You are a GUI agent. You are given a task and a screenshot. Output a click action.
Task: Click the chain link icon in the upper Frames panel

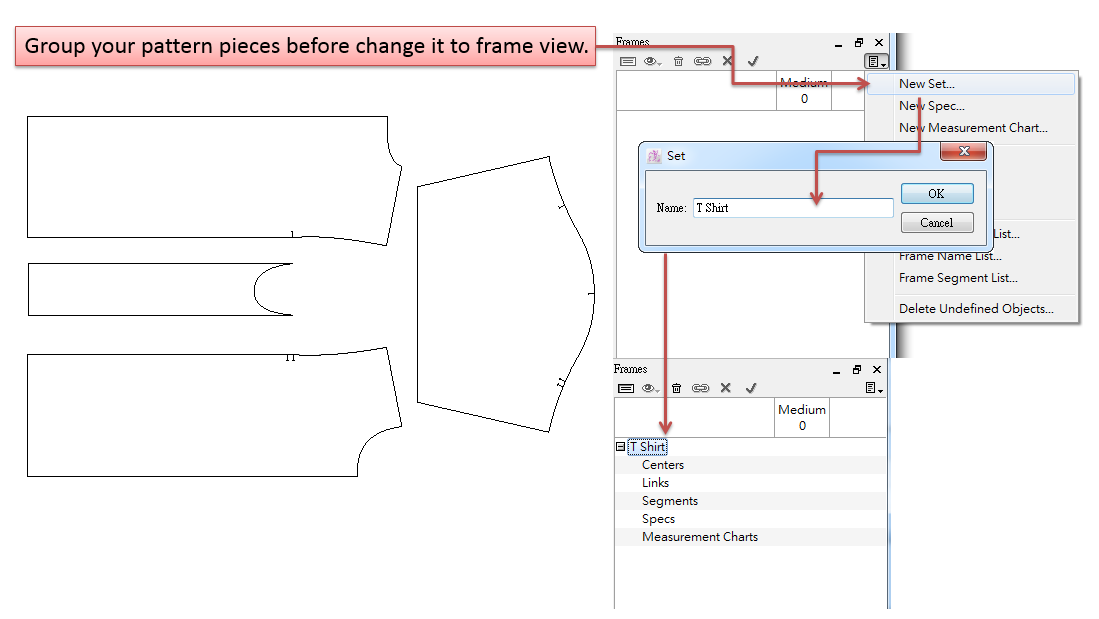pyautogui.click(x=702, y=61)
